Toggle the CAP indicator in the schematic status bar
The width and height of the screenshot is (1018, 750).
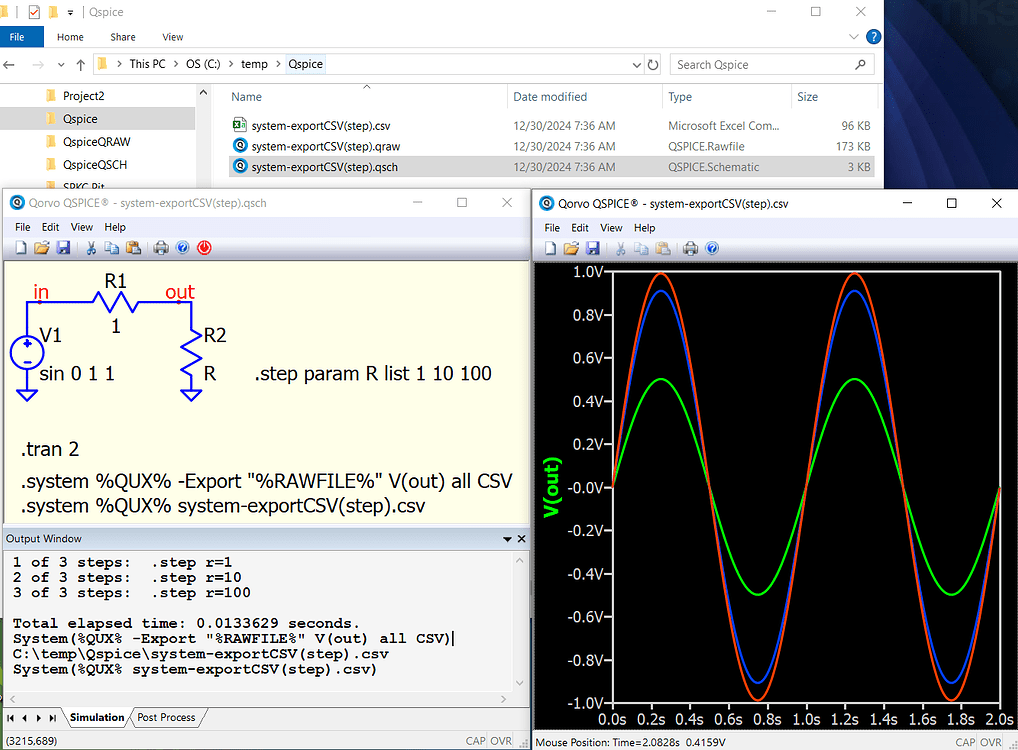click(x=477, y=741)
